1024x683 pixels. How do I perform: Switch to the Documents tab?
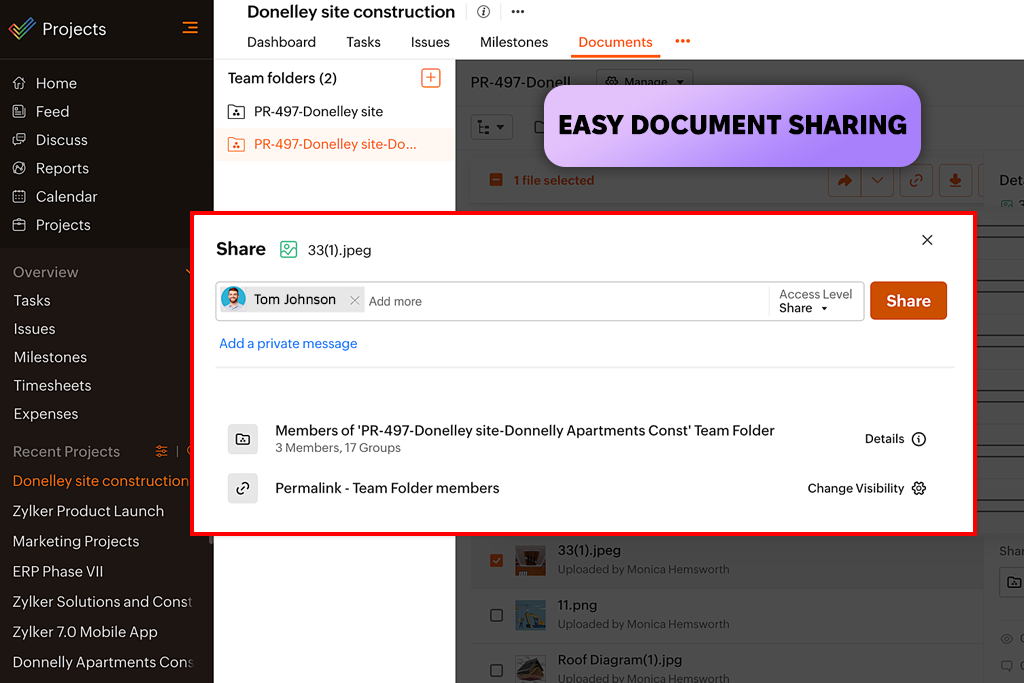pyautogui.click(x=615, y=42)
